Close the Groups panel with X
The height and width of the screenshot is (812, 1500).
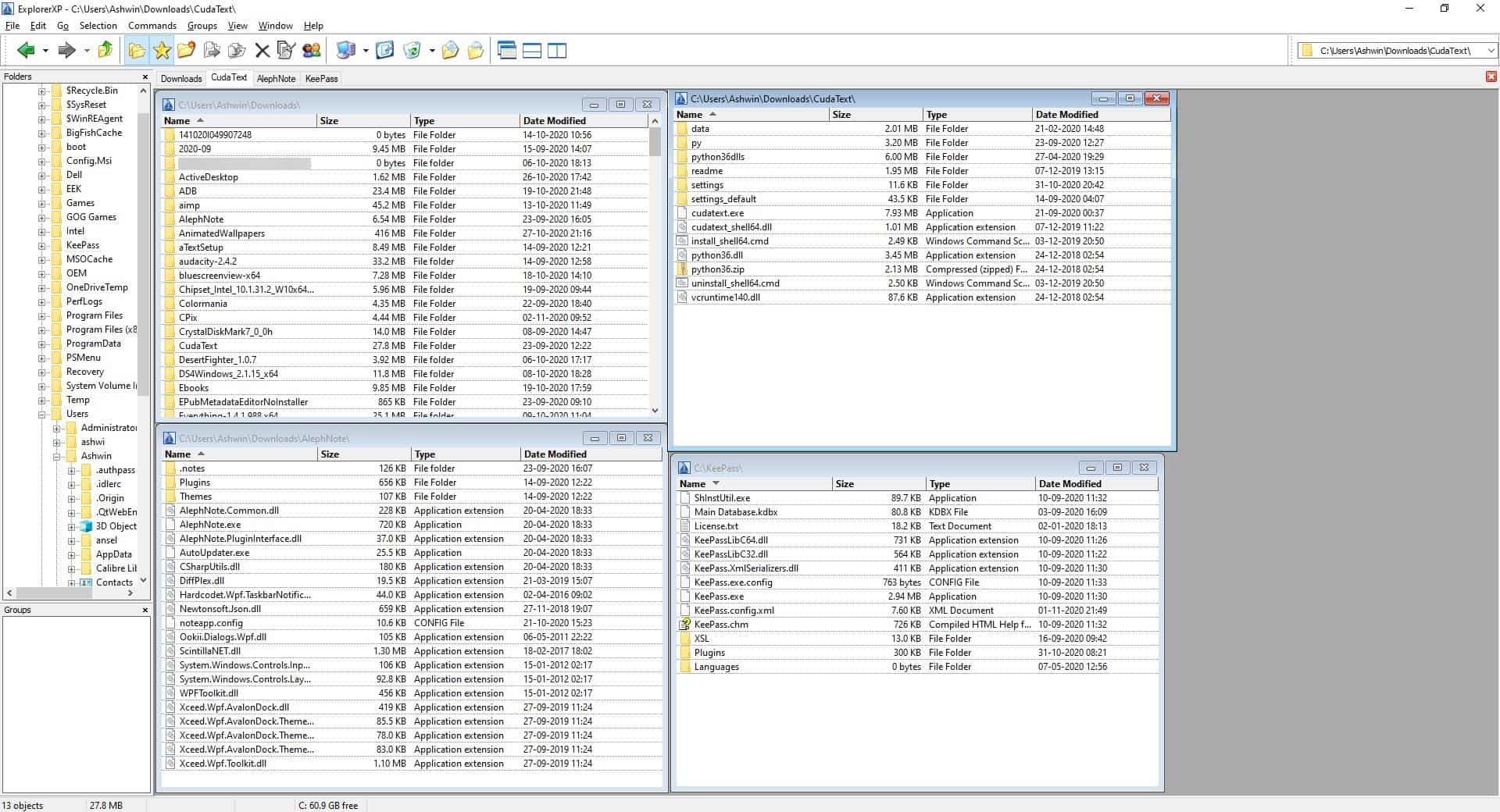click(145, 610)
